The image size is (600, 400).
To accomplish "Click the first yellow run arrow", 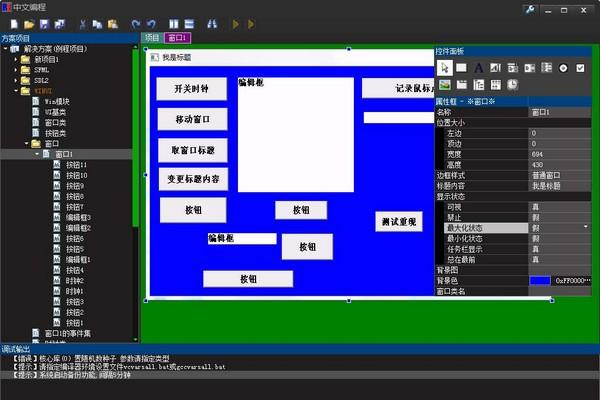I will click(x=235, y=24).
